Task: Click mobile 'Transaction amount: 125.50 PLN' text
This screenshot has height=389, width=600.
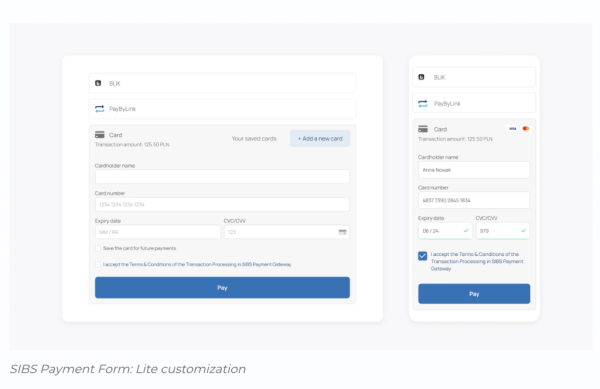Action: click(x=455, y=139)
